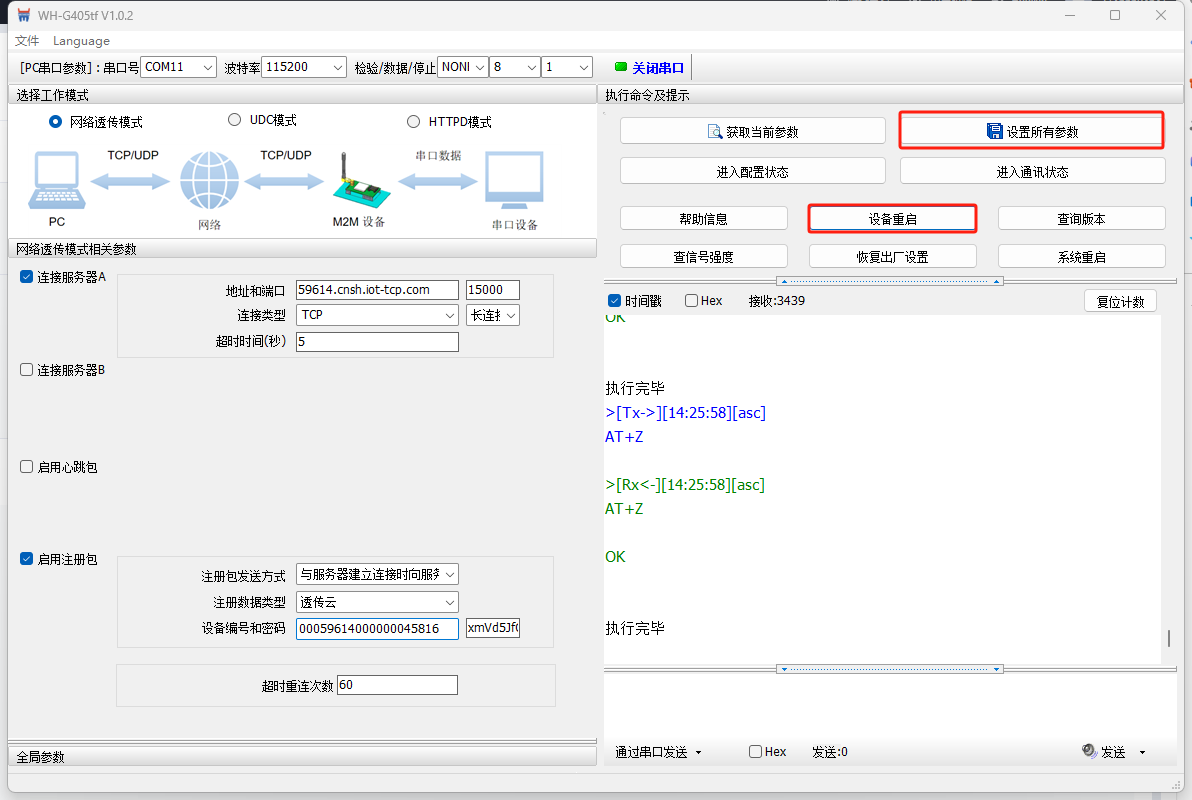This screenshot has height=800, width=1192.
Task: Toggle the 时间戳 timestamp checkbox
Action: (615, 301)
